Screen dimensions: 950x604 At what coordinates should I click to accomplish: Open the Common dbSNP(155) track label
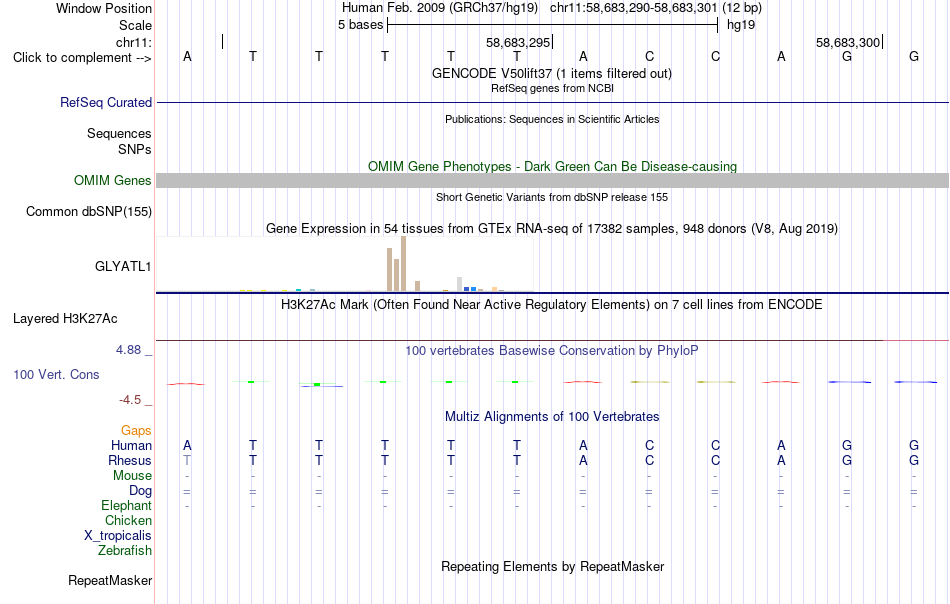pos(88,211)
